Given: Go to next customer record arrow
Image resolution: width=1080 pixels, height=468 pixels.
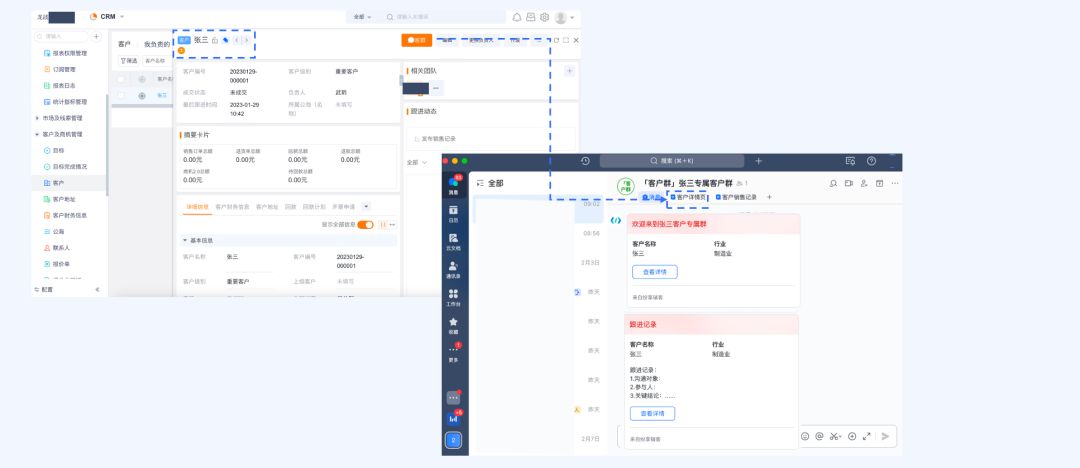Looking at the screenshot, I should [x=247, y=41].
